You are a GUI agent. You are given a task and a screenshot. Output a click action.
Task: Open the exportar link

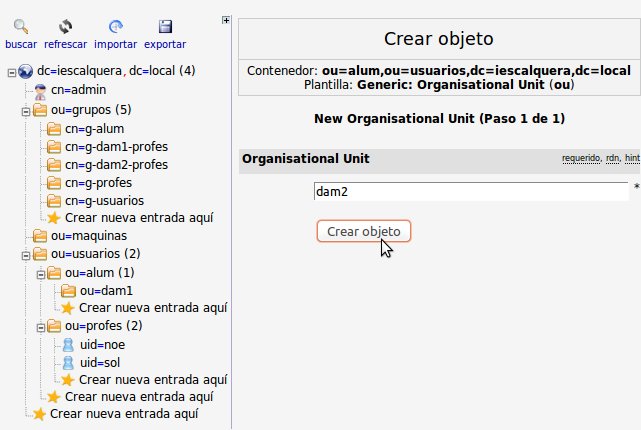165,44
